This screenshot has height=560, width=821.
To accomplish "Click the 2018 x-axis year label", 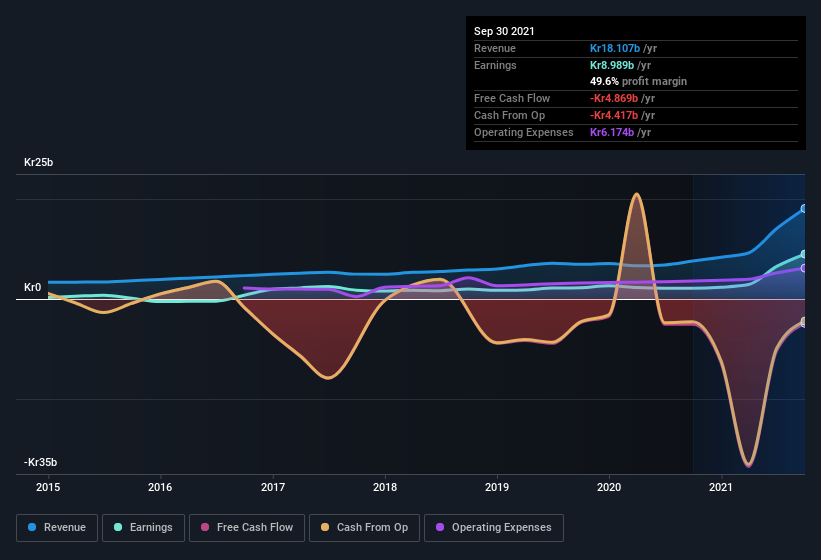I will coord(385,487).
